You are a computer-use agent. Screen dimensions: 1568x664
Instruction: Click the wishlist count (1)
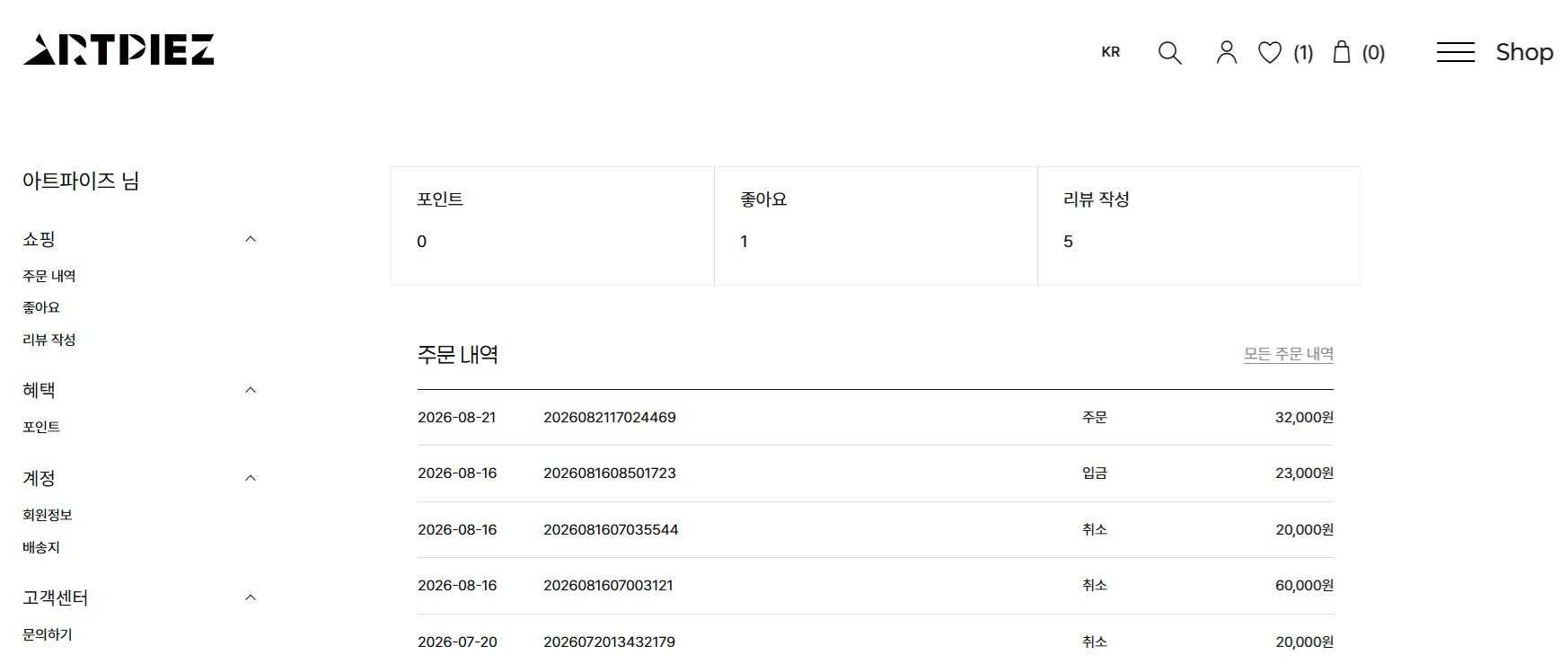click(x=1303, y=53)
